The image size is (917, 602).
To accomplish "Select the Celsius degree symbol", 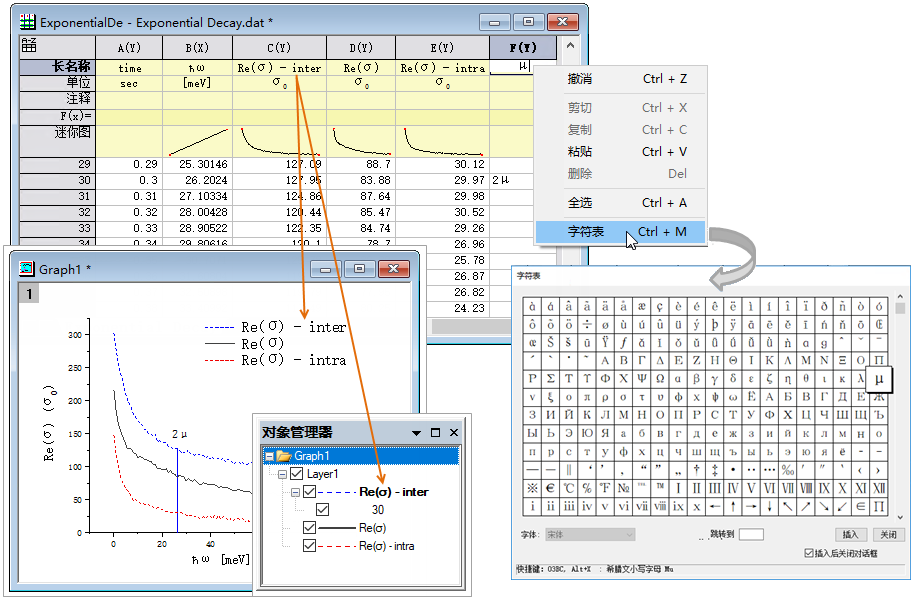I will pyautogui.click(x=569, y=488).
